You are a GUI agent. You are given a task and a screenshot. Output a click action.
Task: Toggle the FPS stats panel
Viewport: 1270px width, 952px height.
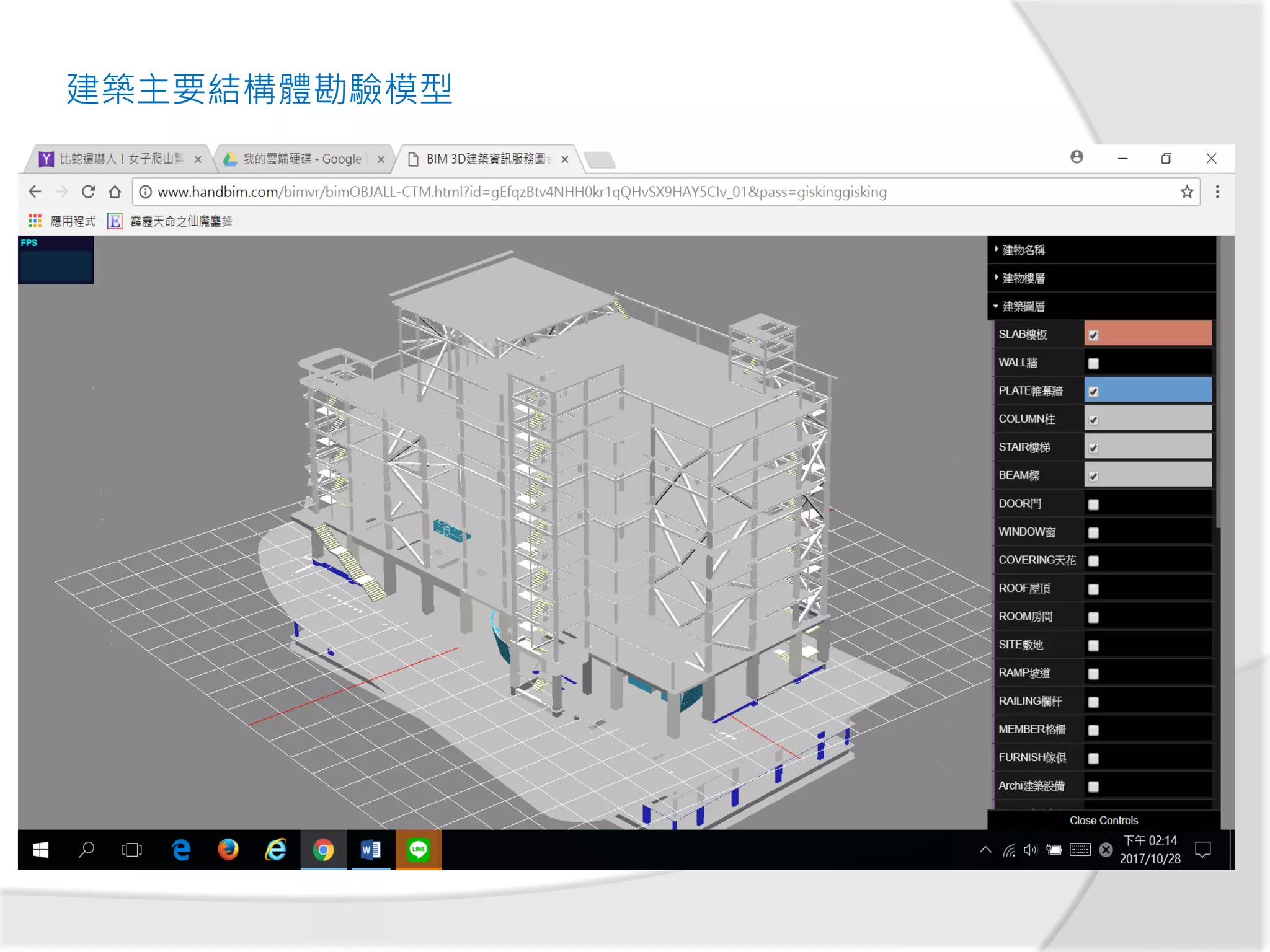pyautogui.click(x=56, y=260)
